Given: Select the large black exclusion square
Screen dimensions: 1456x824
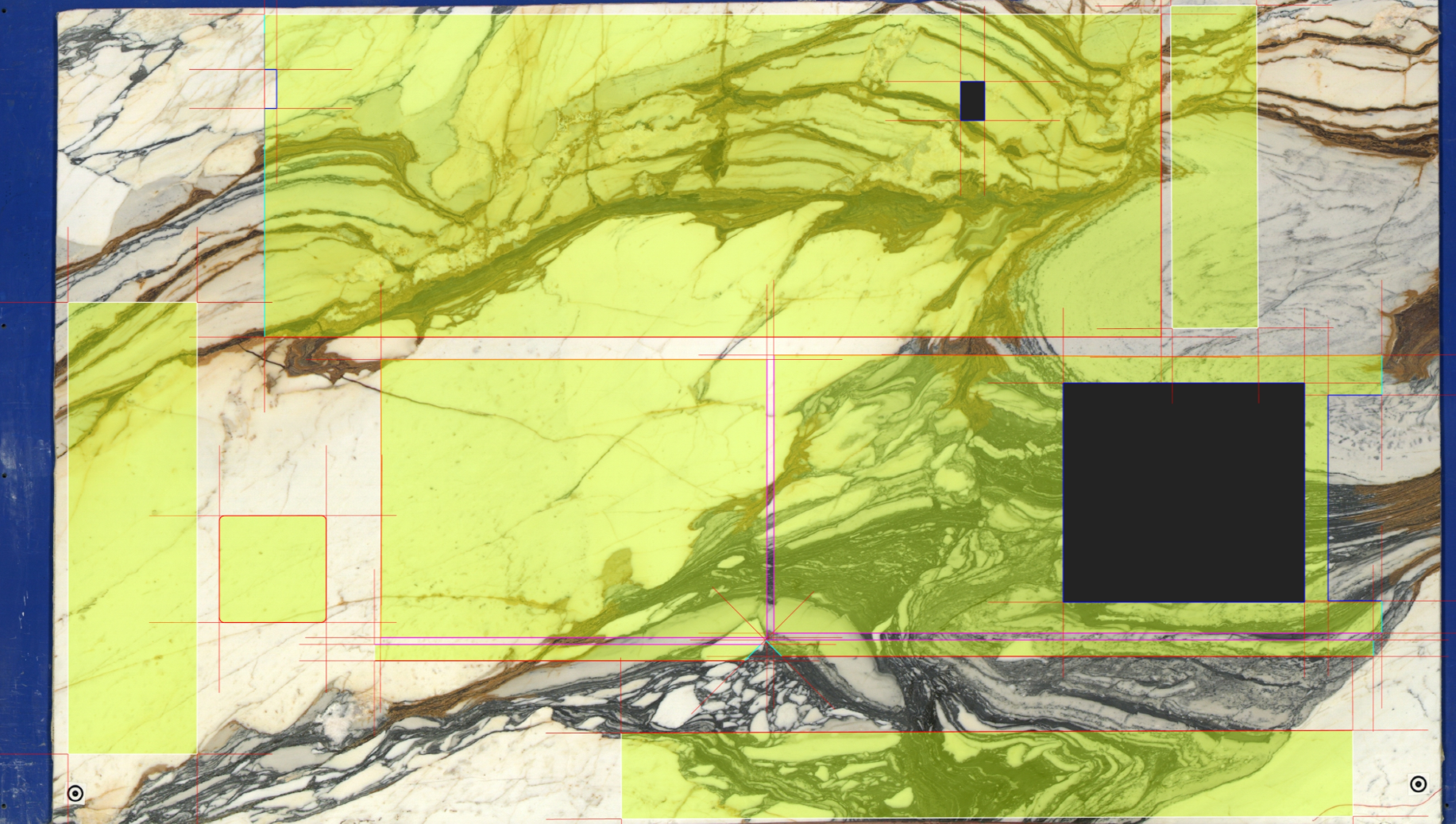Looking at the screenshot, I should coord(1183,493).
